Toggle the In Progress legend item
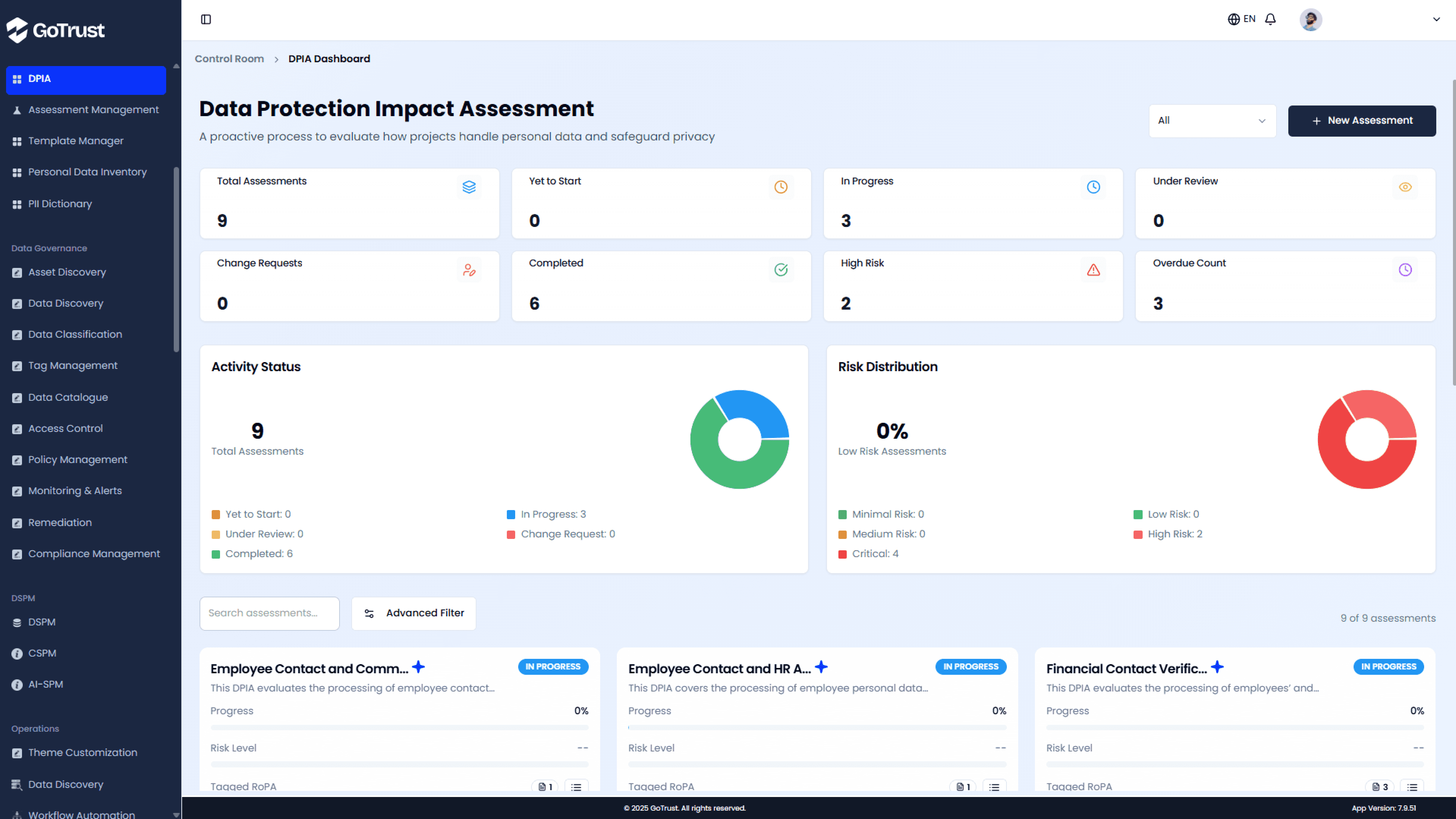This screenshot has height=819, width=1456. tap(547, 514)
